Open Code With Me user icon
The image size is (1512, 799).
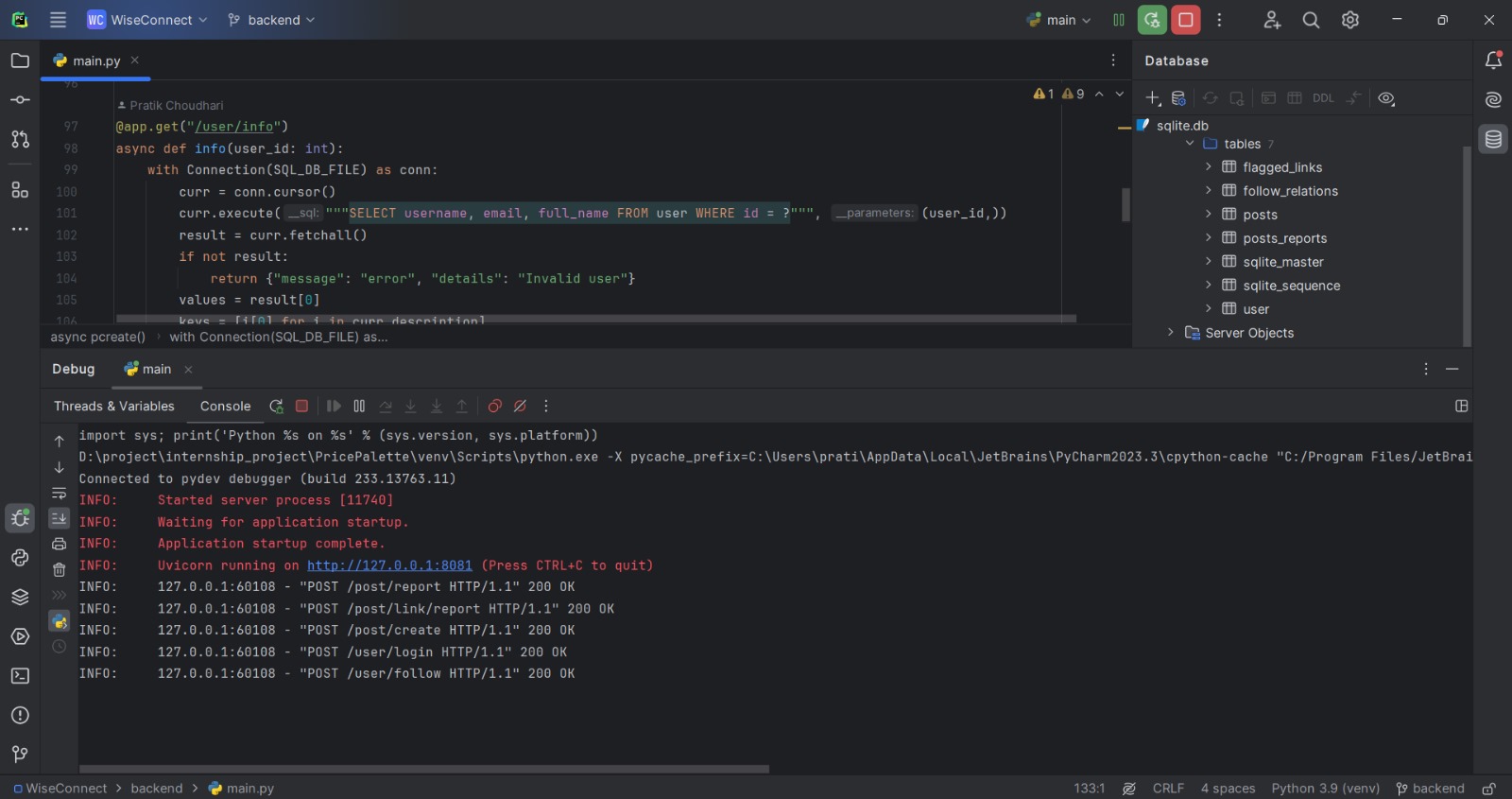tap(1272, 20)
